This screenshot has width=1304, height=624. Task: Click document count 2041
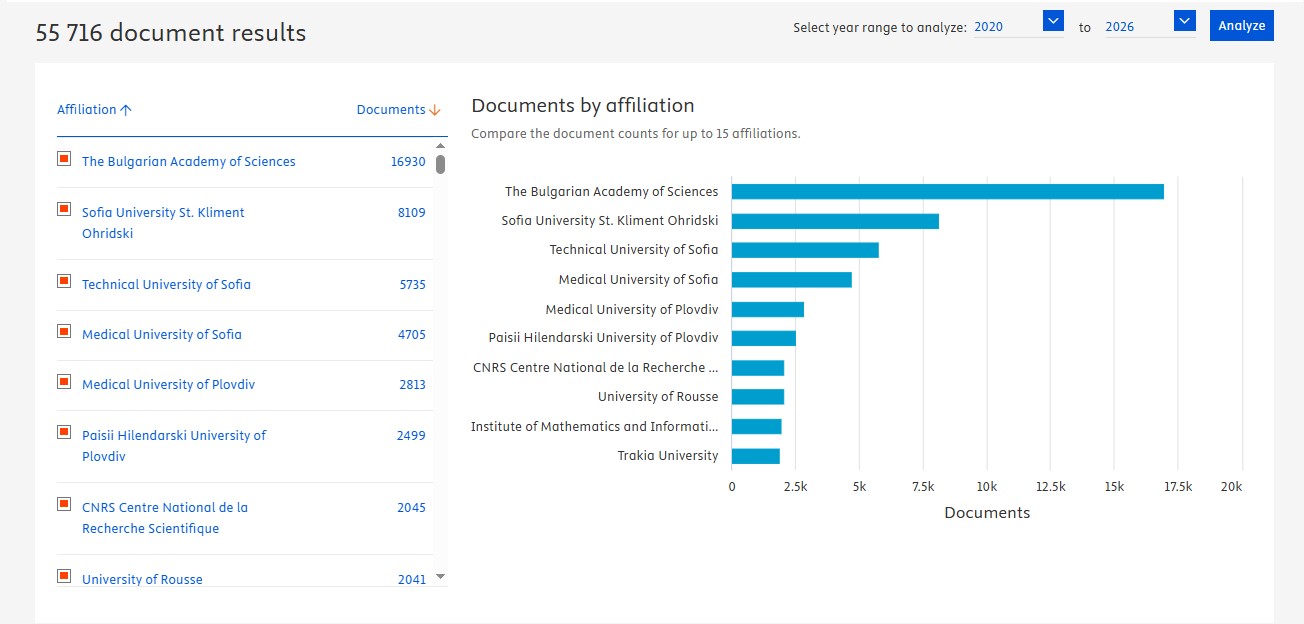click(411, 579)
